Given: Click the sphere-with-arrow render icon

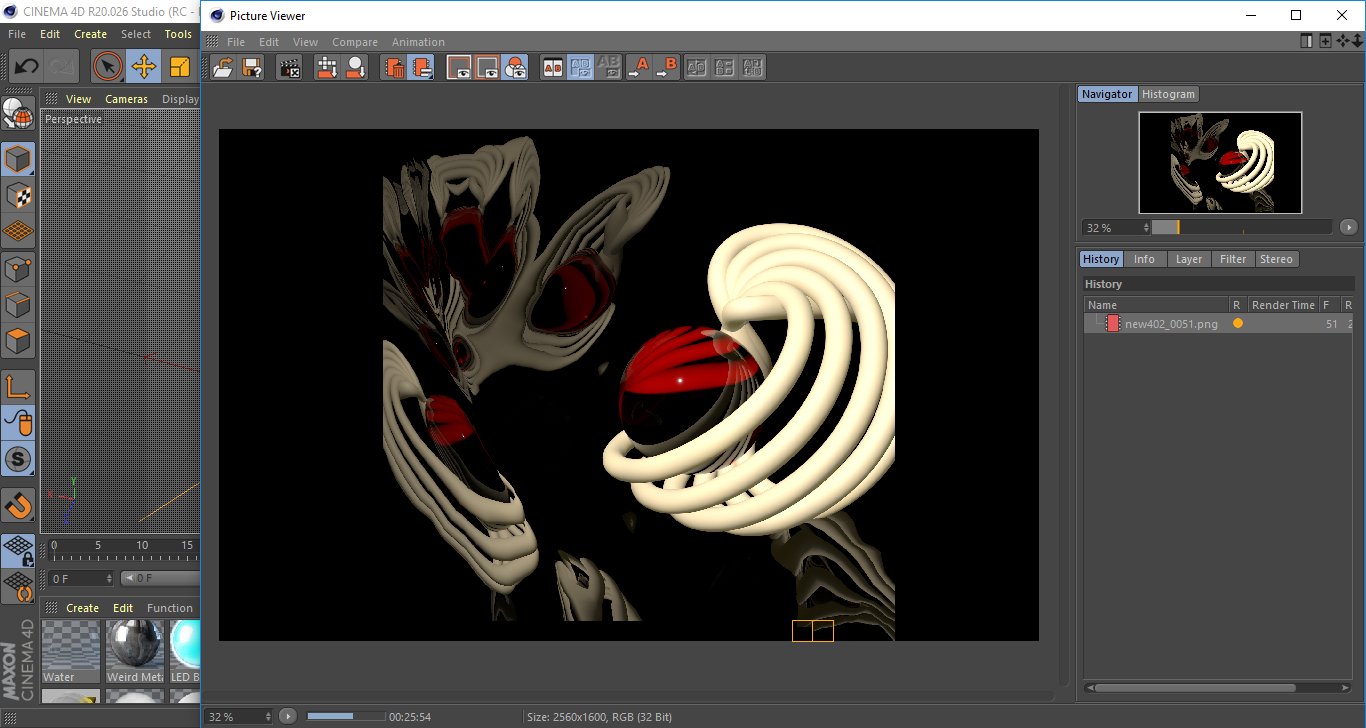Looking at the screenshot, I should click(x=355, y=67).
